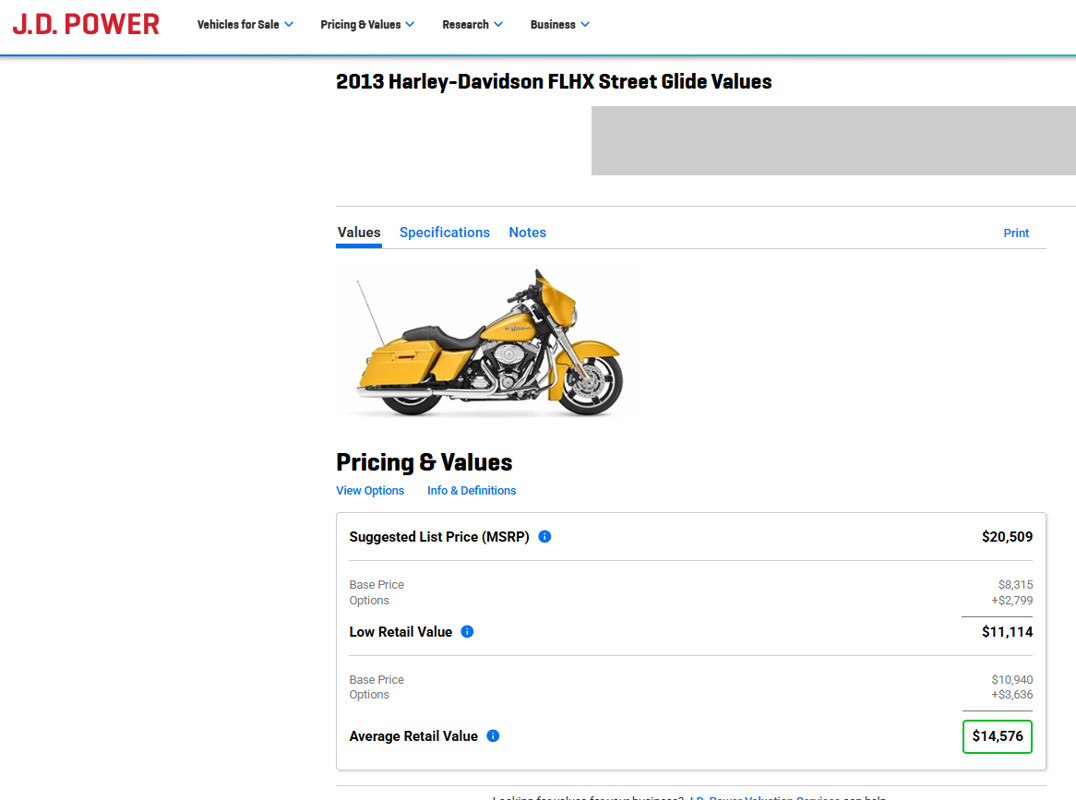Click the $11,114 low retail amount
The image size is (1076, 800).
point(1007,632)
